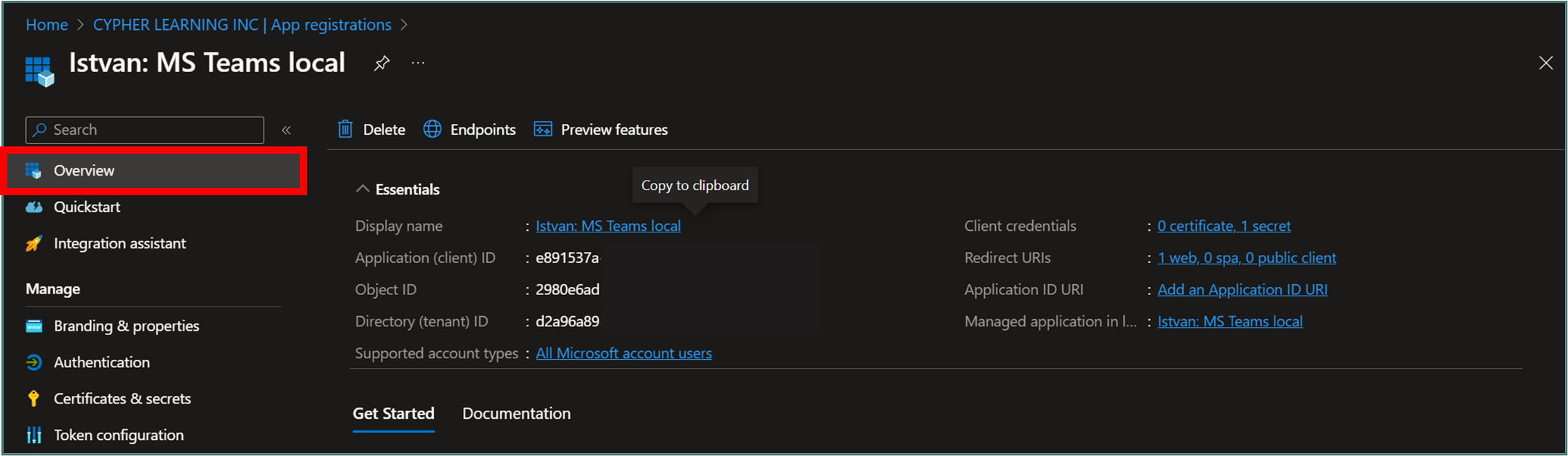Click the Delete toolbar label
1568x456 pixels.
pyautogui.click(x=384, y=130)
